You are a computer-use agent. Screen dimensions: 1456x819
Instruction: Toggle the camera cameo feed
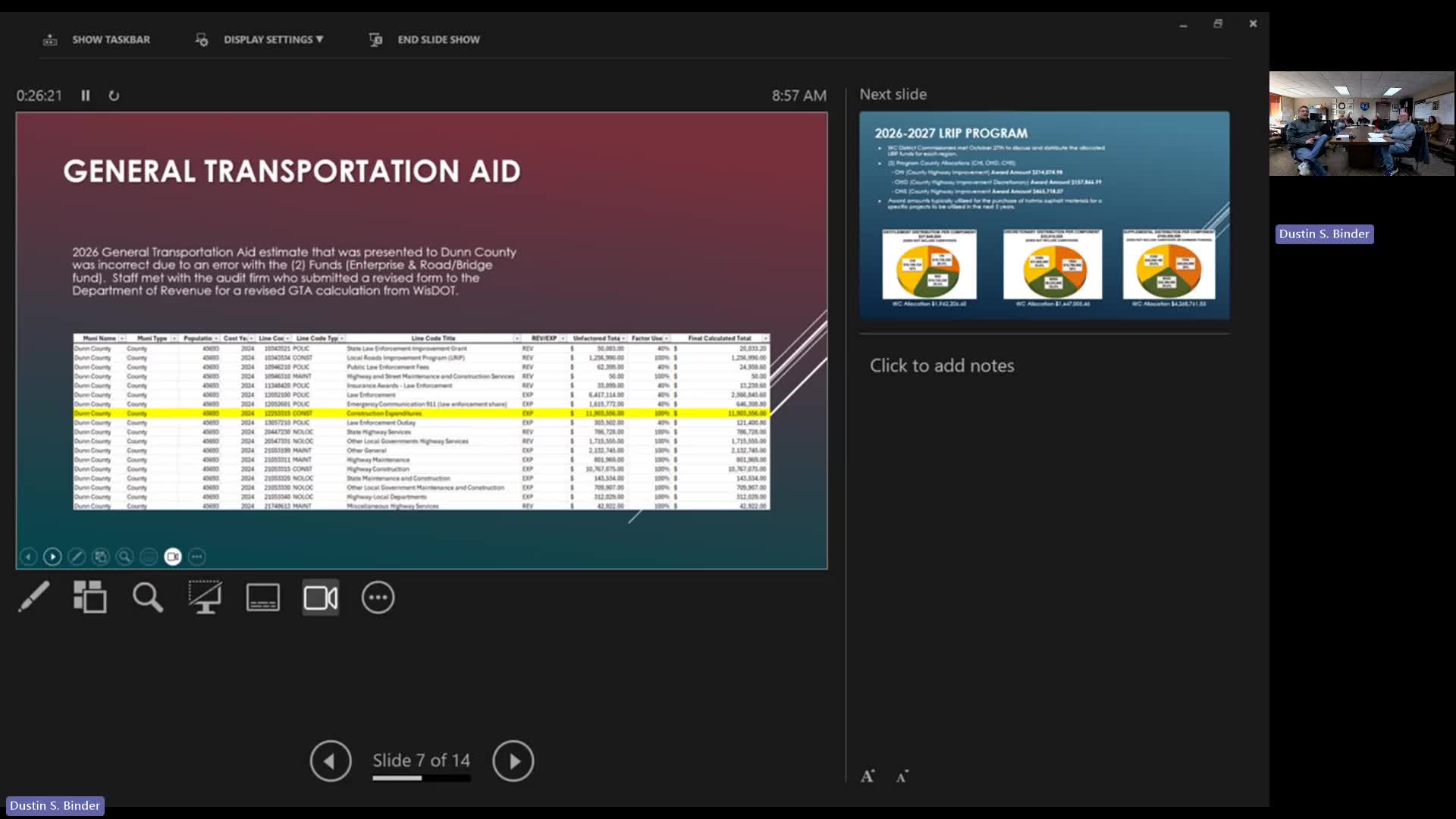pyautogui.click(x=320, y=597)
